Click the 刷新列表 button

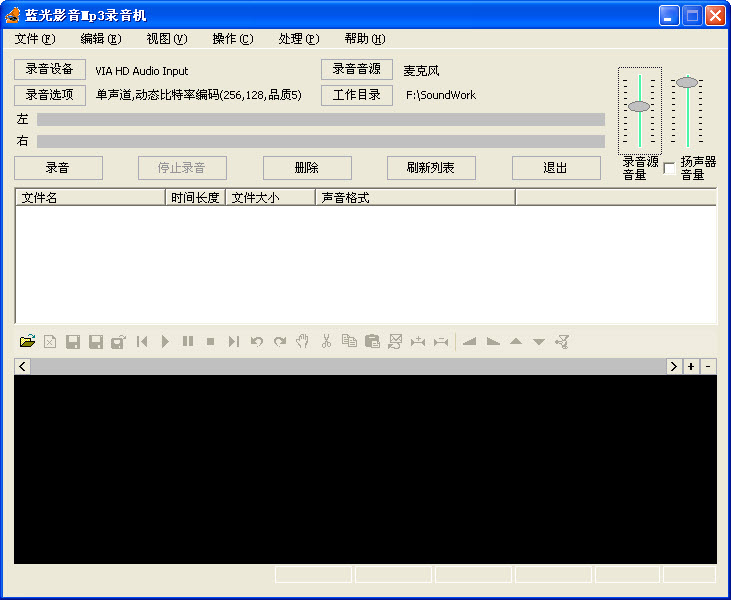click(431, 168)
